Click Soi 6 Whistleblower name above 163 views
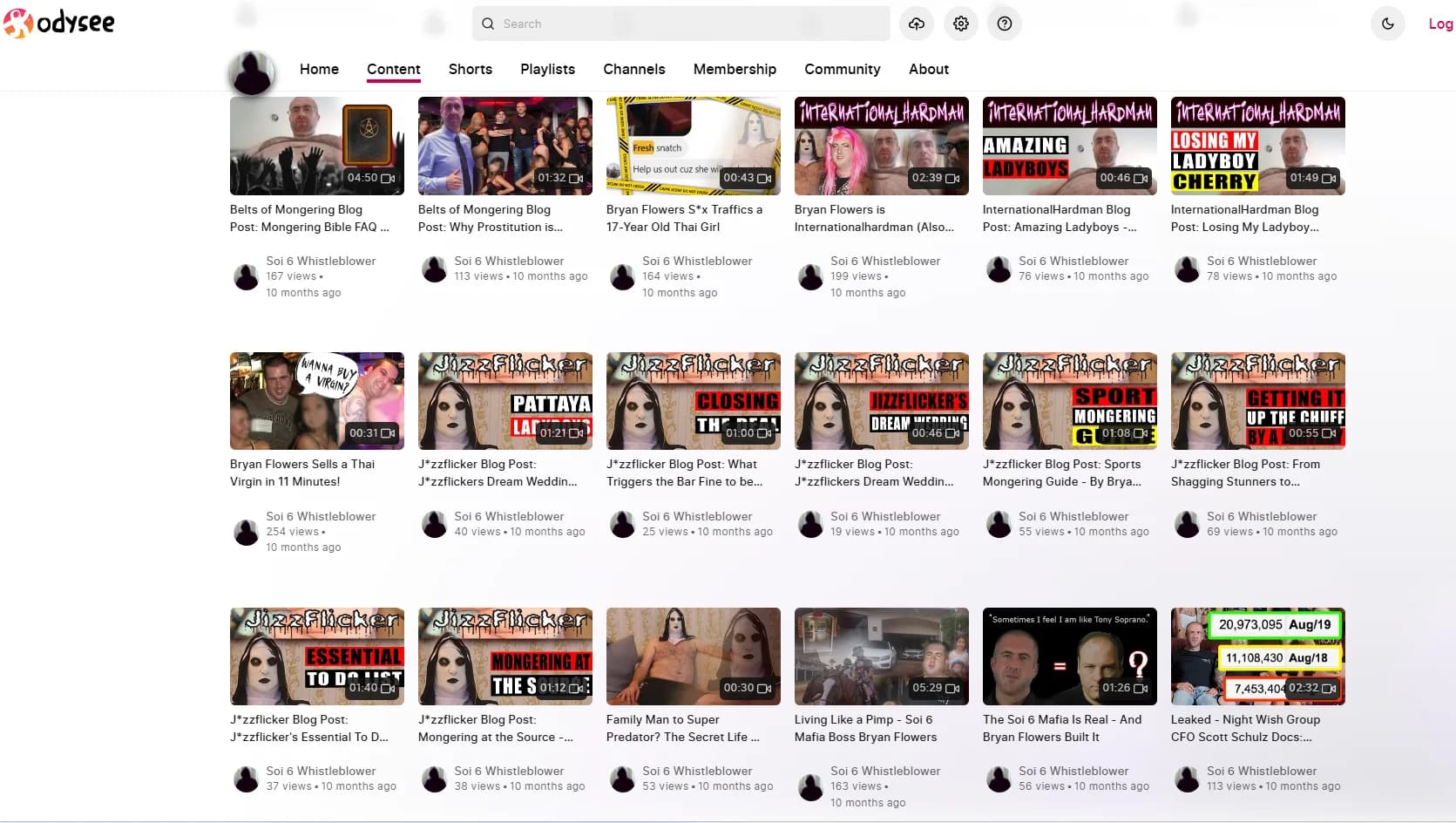The width and height of the screenshot is (1456, 823). click(x=885, y=771)
